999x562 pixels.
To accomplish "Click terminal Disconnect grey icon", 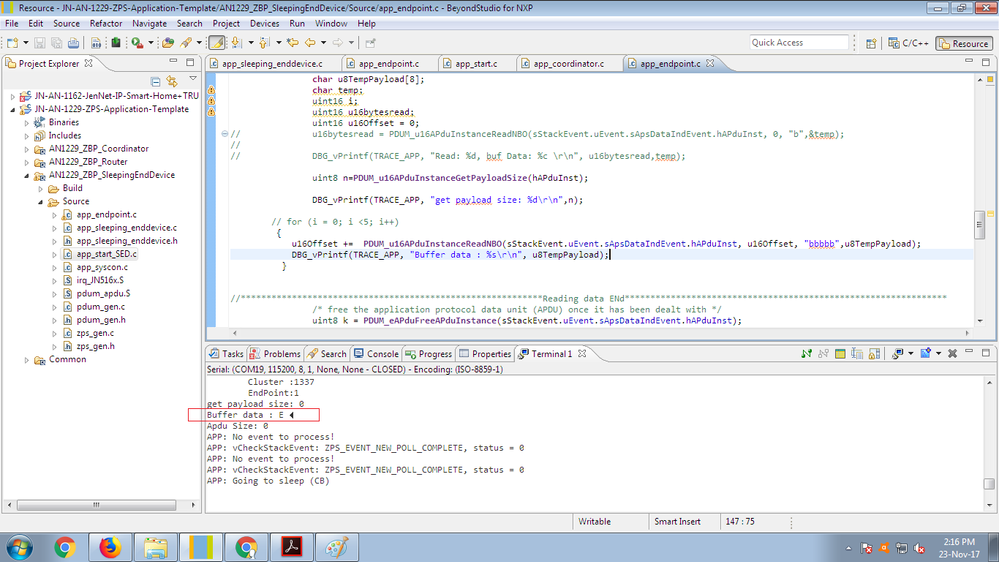I will coord(823,354).
